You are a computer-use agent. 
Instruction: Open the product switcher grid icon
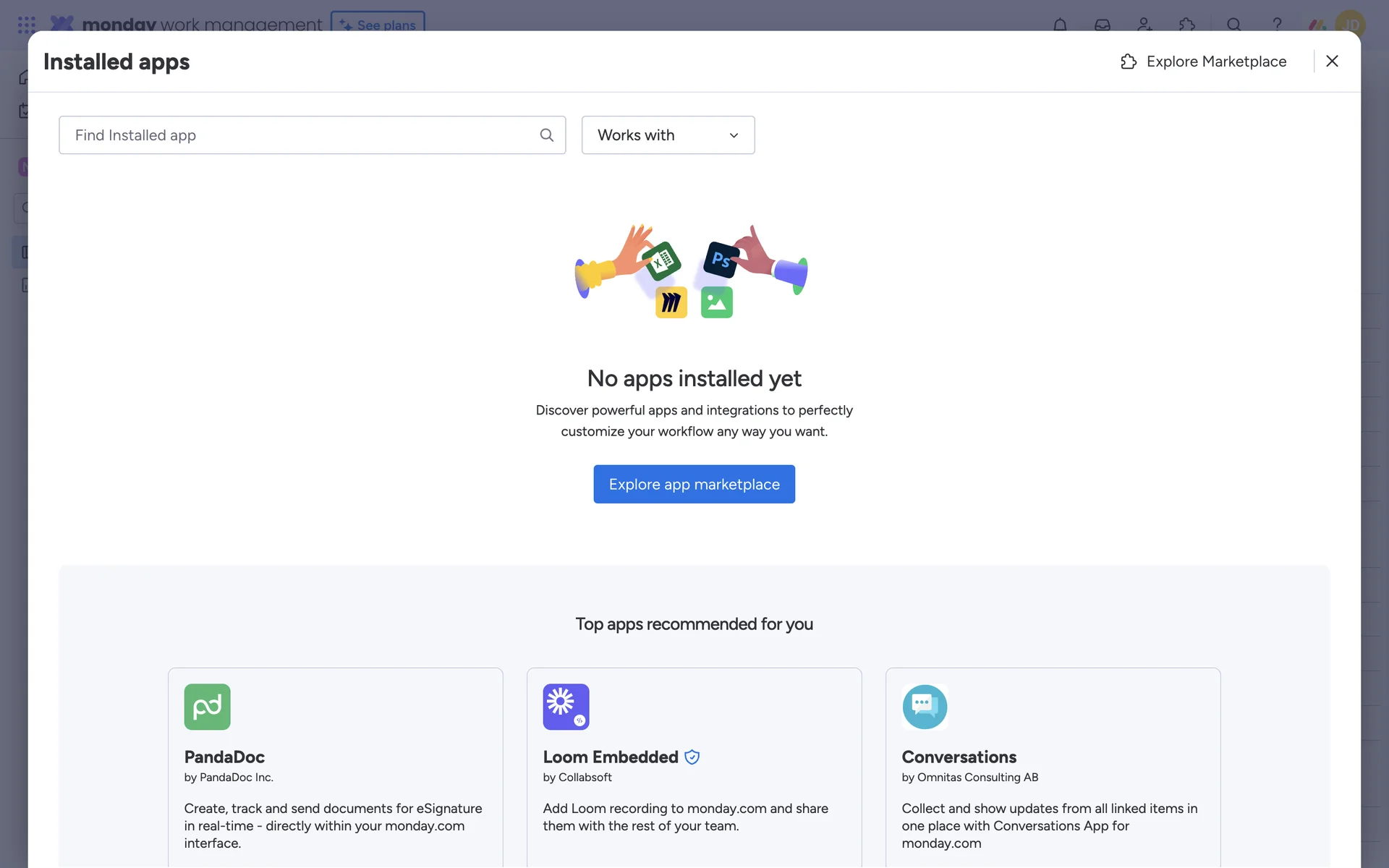27,25
